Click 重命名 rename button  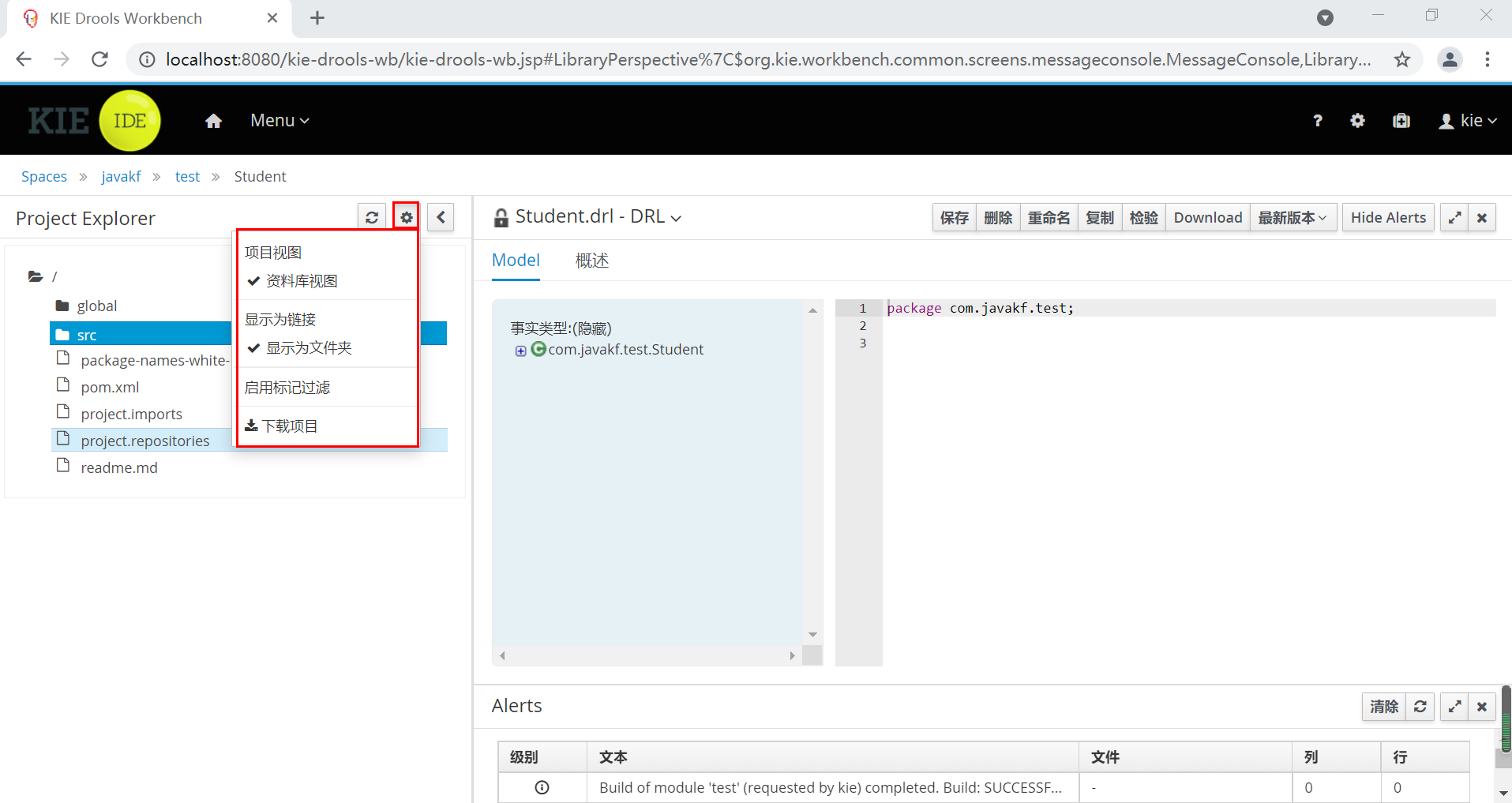[x=1049, y=217]
